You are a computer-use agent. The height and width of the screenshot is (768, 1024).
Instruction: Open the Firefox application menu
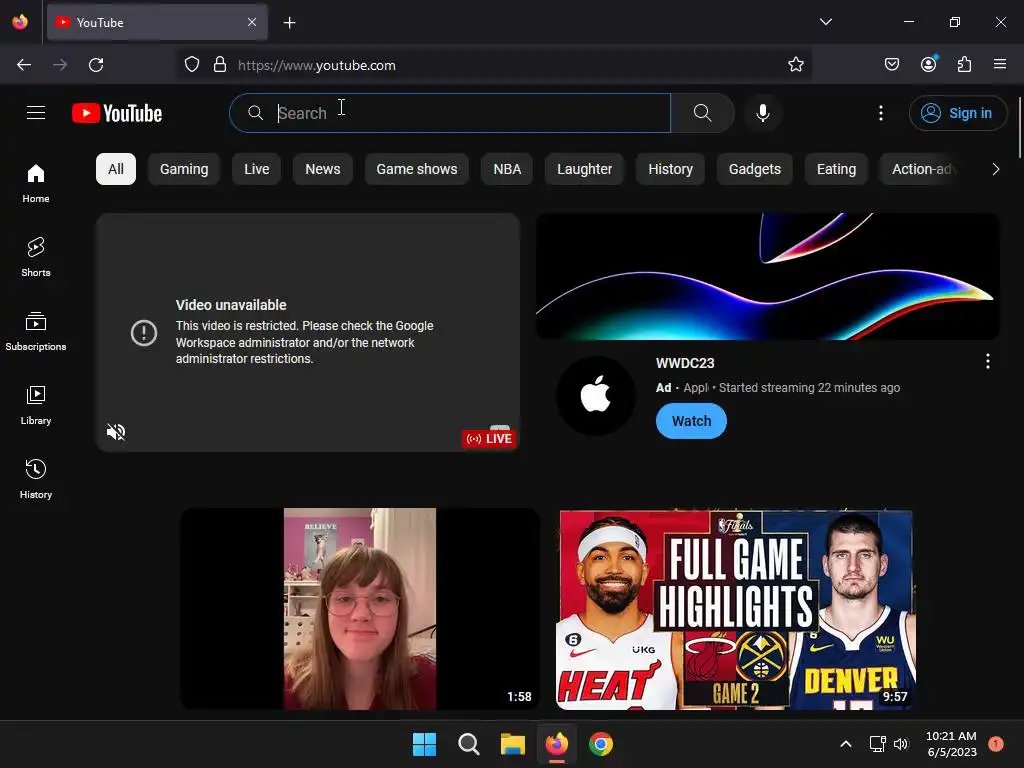(x=999, y=64)
